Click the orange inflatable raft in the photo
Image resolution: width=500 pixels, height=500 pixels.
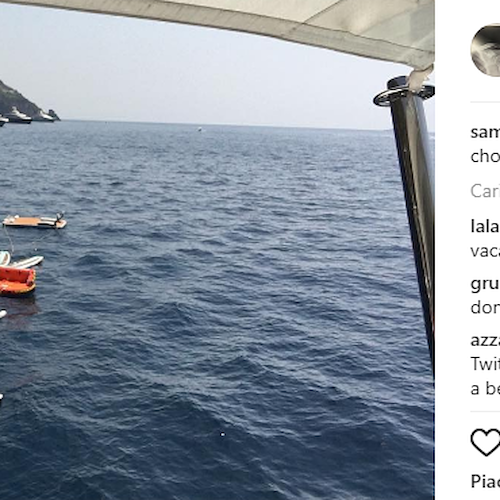click(x=17, y=281)
